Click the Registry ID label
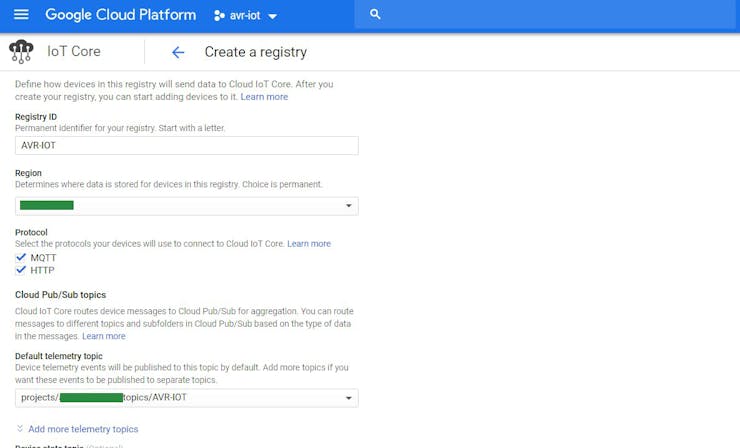 pos(36,117)
